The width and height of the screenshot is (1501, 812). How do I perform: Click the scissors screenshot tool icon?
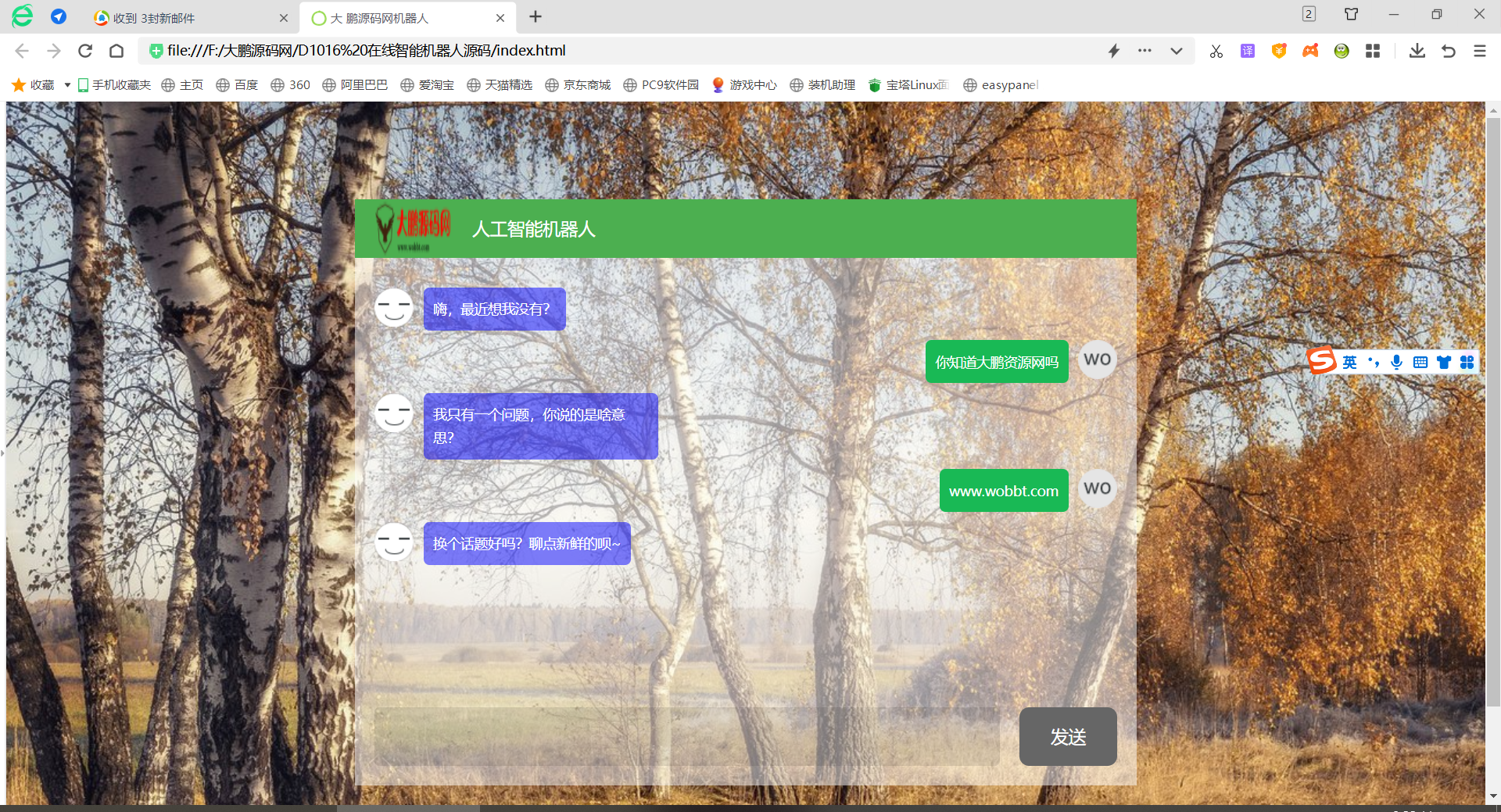[x=1216, y=52]
